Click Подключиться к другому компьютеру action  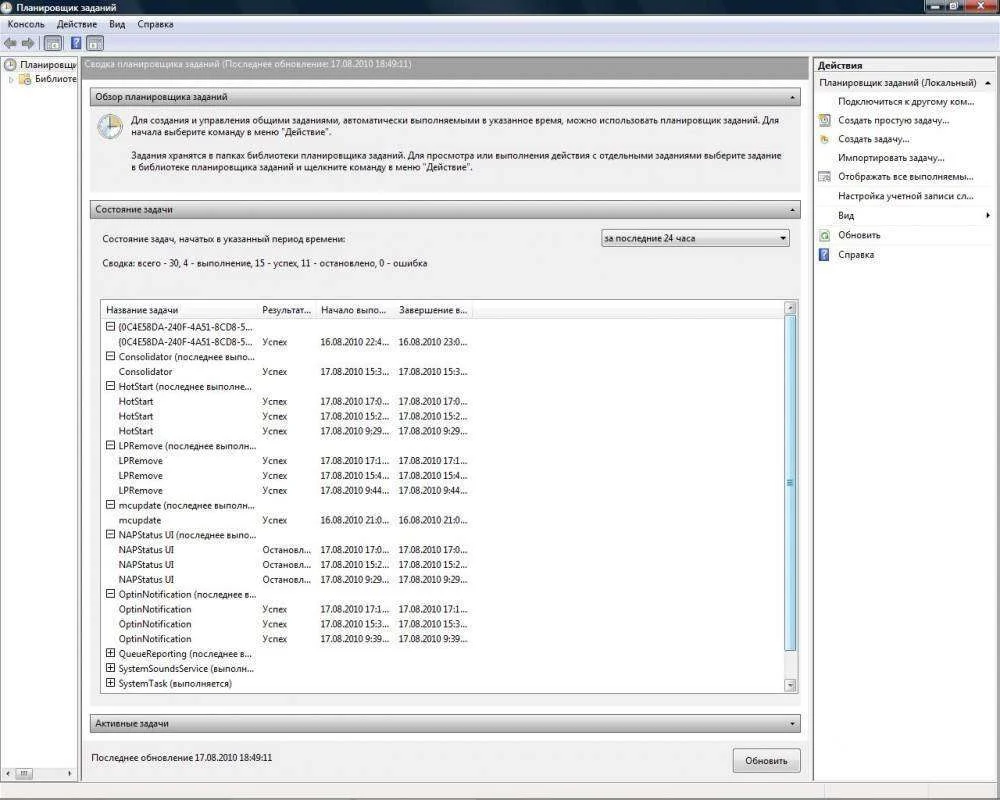point(906,101)
